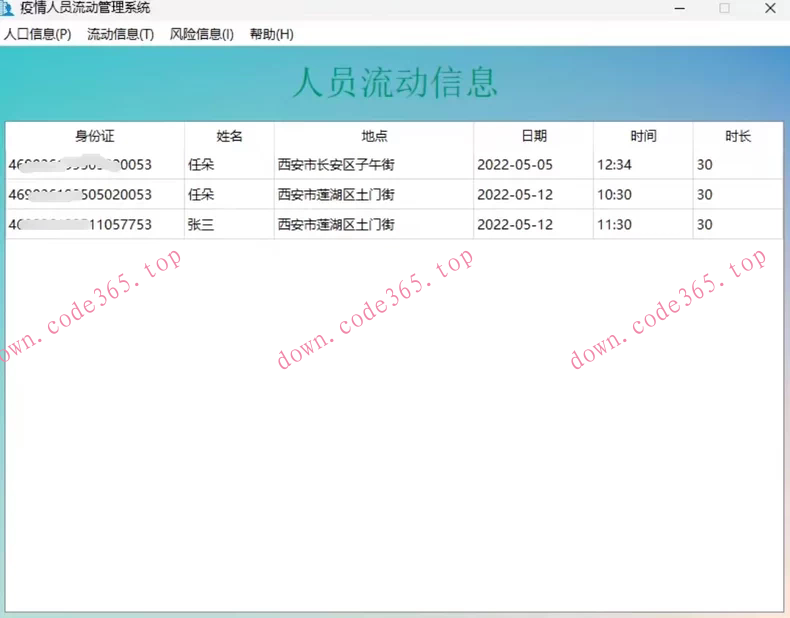
Task: Open the 帮助(H) menu
Action: [272, 34]
